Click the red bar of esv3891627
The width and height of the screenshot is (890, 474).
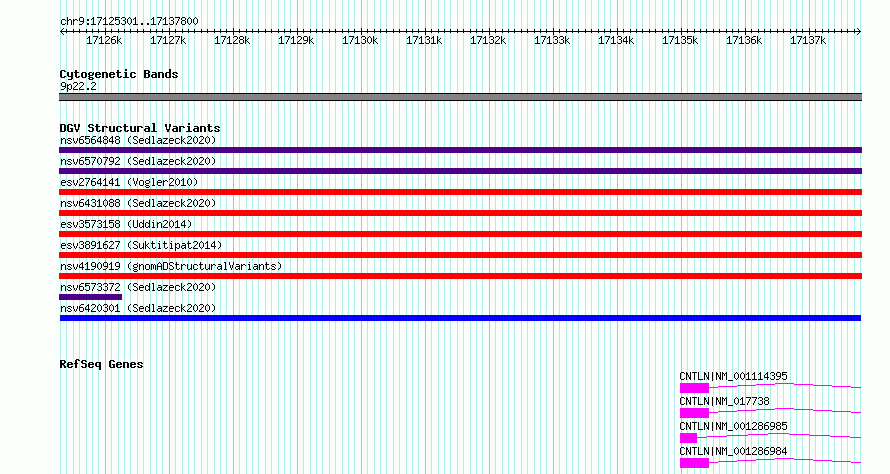coord(460,255)
